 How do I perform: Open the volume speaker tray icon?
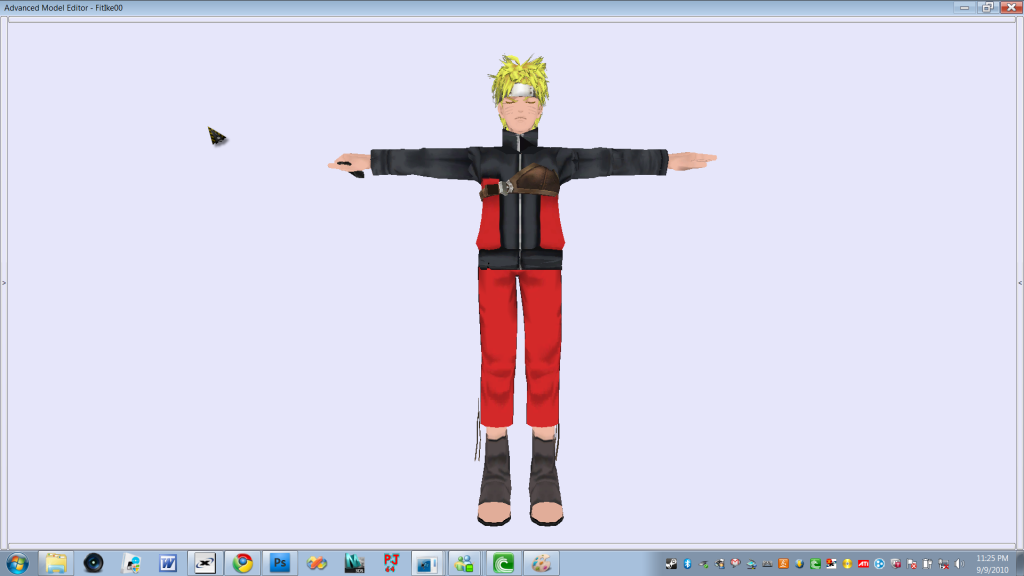[959, 564]
